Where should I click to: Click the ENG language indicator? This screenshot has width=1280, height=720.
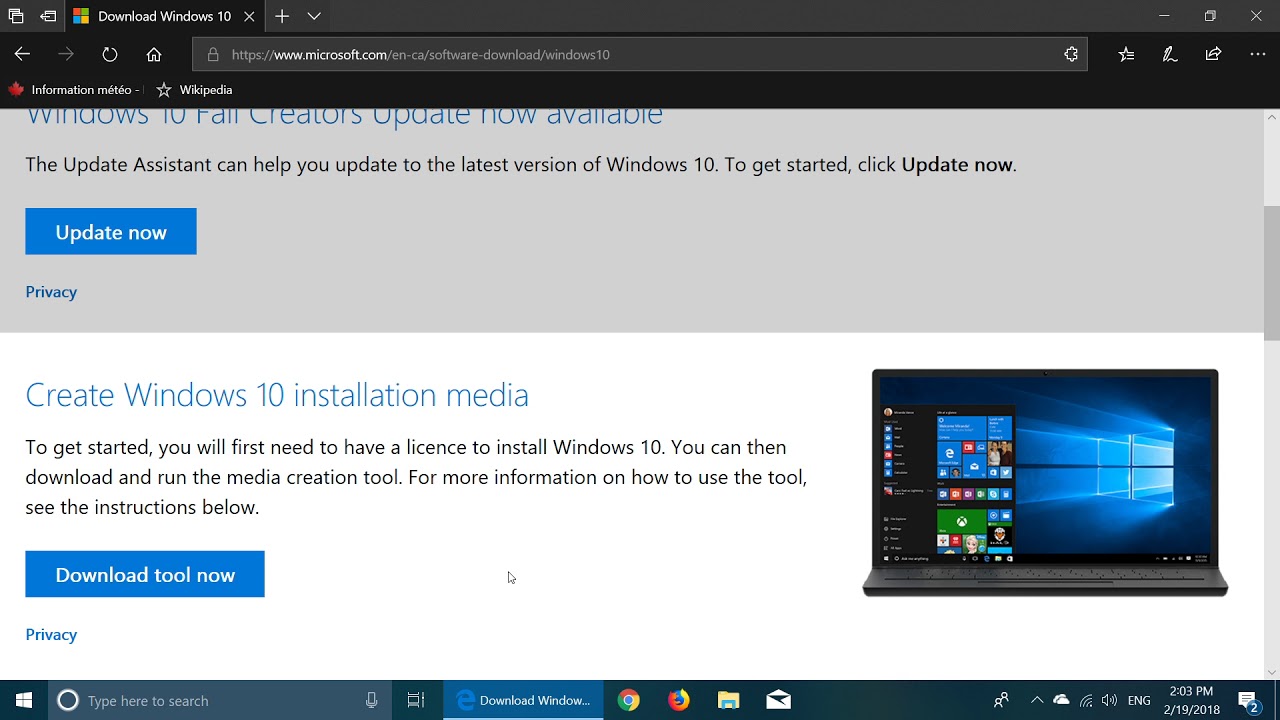pyautogui.click(x=1139, y=700)
